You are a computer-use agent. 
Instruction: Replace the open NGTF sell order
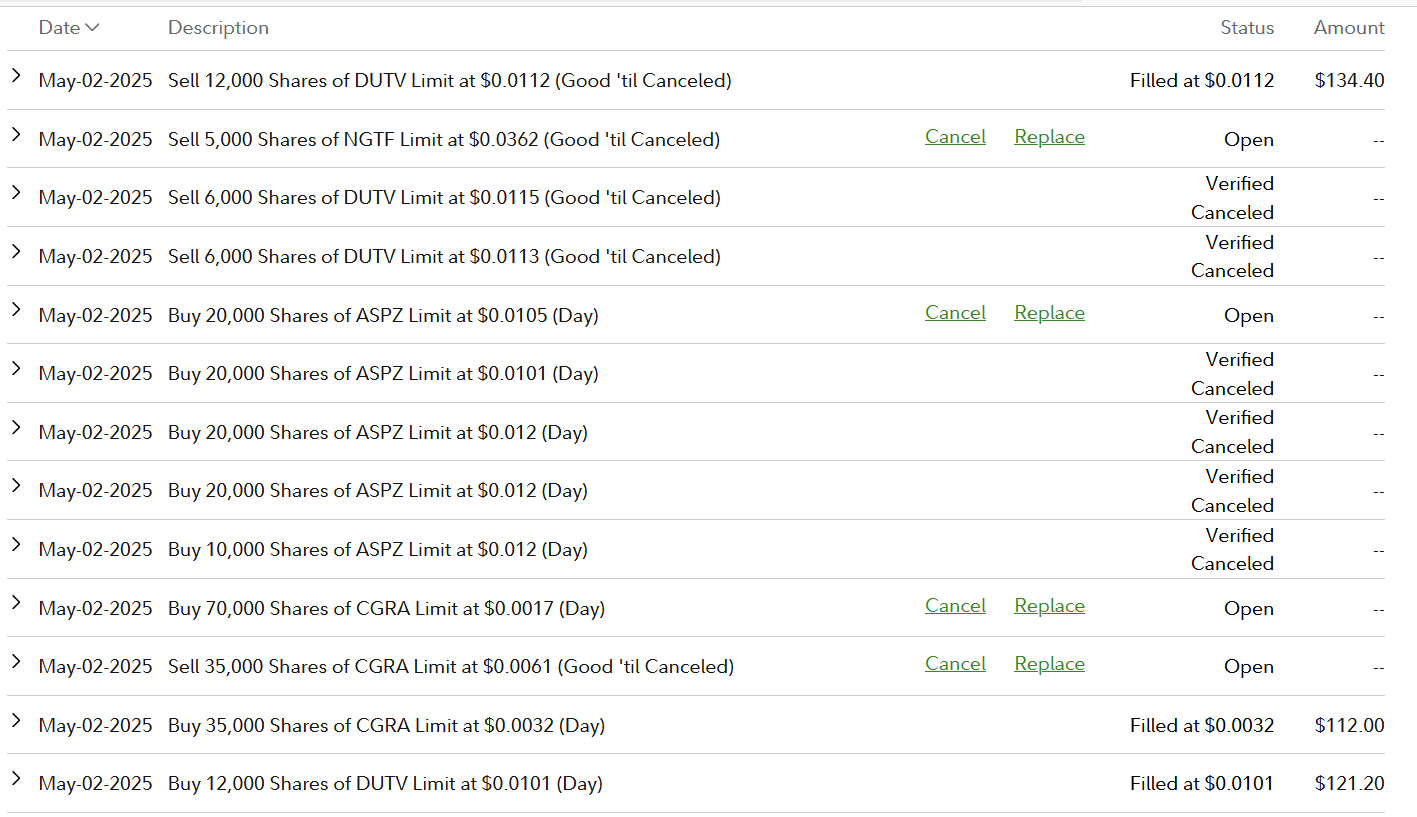click(x=1049, y=137)
